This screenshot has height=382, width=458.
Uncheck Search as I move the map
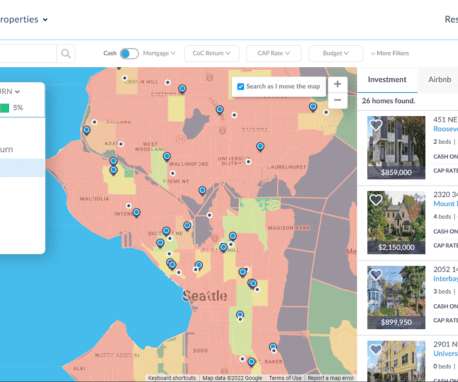click(240, 87)
